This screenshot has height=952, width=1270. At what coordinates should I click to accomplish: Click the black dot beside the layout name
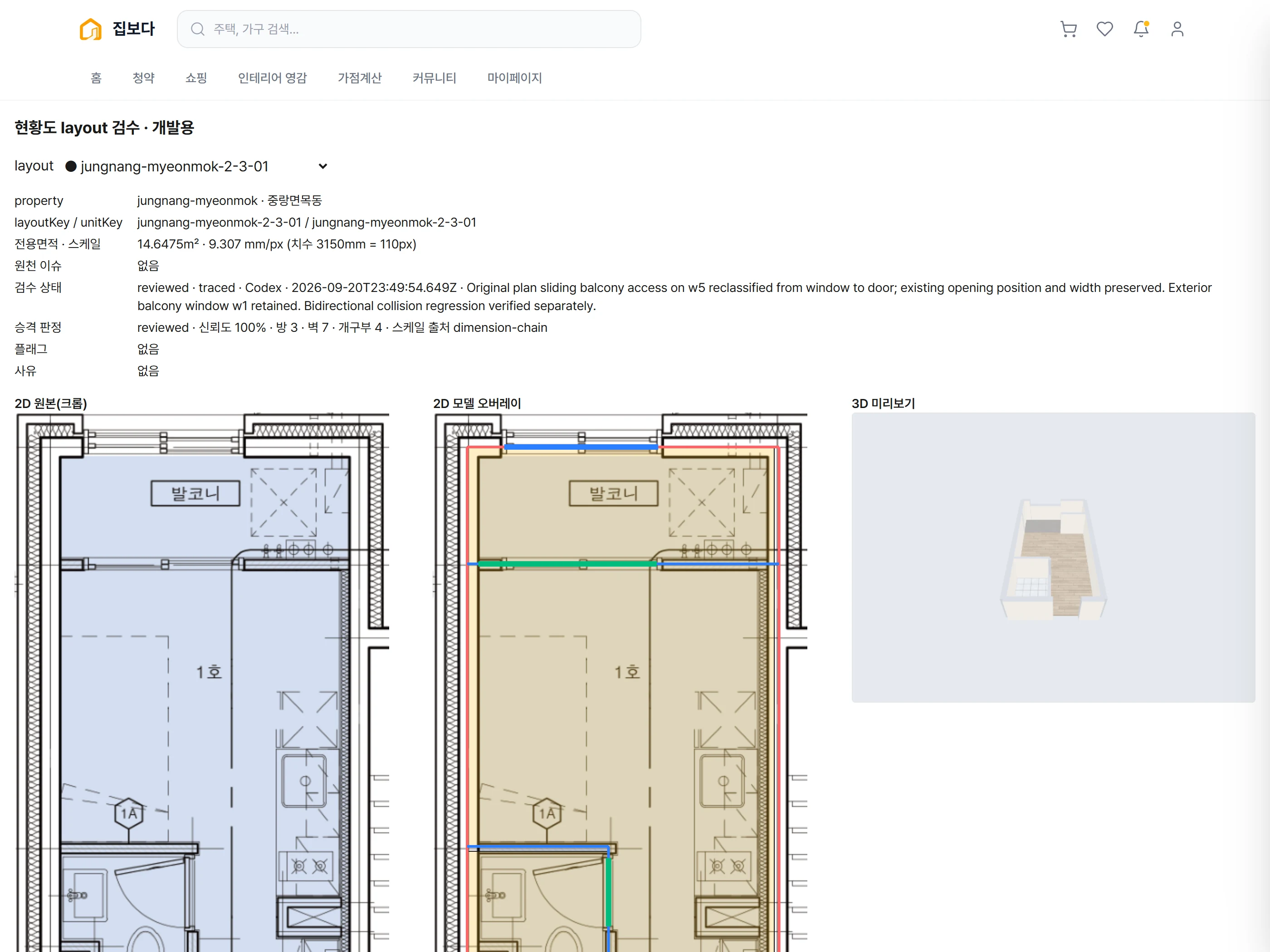click(71, 166)
